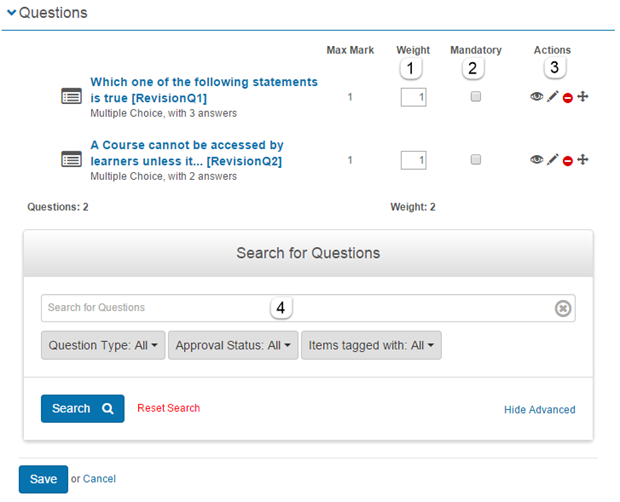Click move handle icon for RevisionQ2
Viewport: 620px width, 502px height.
tap(583, 160)
